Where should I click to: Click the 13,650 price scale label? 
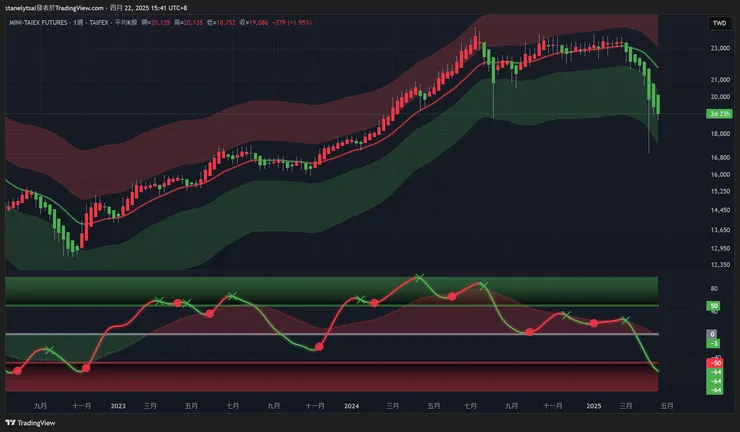[720, 230]
